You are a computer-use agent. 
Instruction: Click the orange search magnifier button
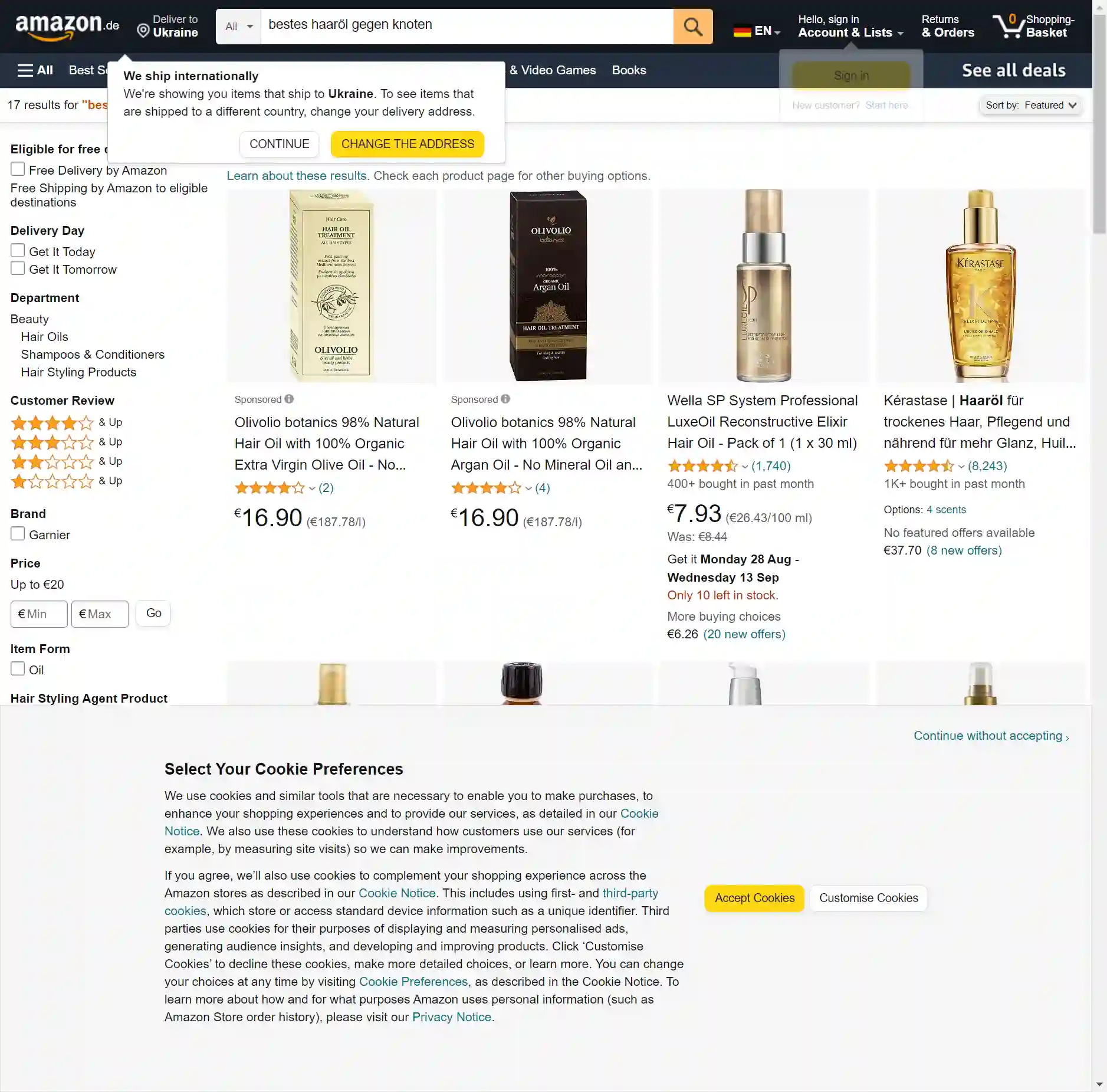[x=692, y=27]
